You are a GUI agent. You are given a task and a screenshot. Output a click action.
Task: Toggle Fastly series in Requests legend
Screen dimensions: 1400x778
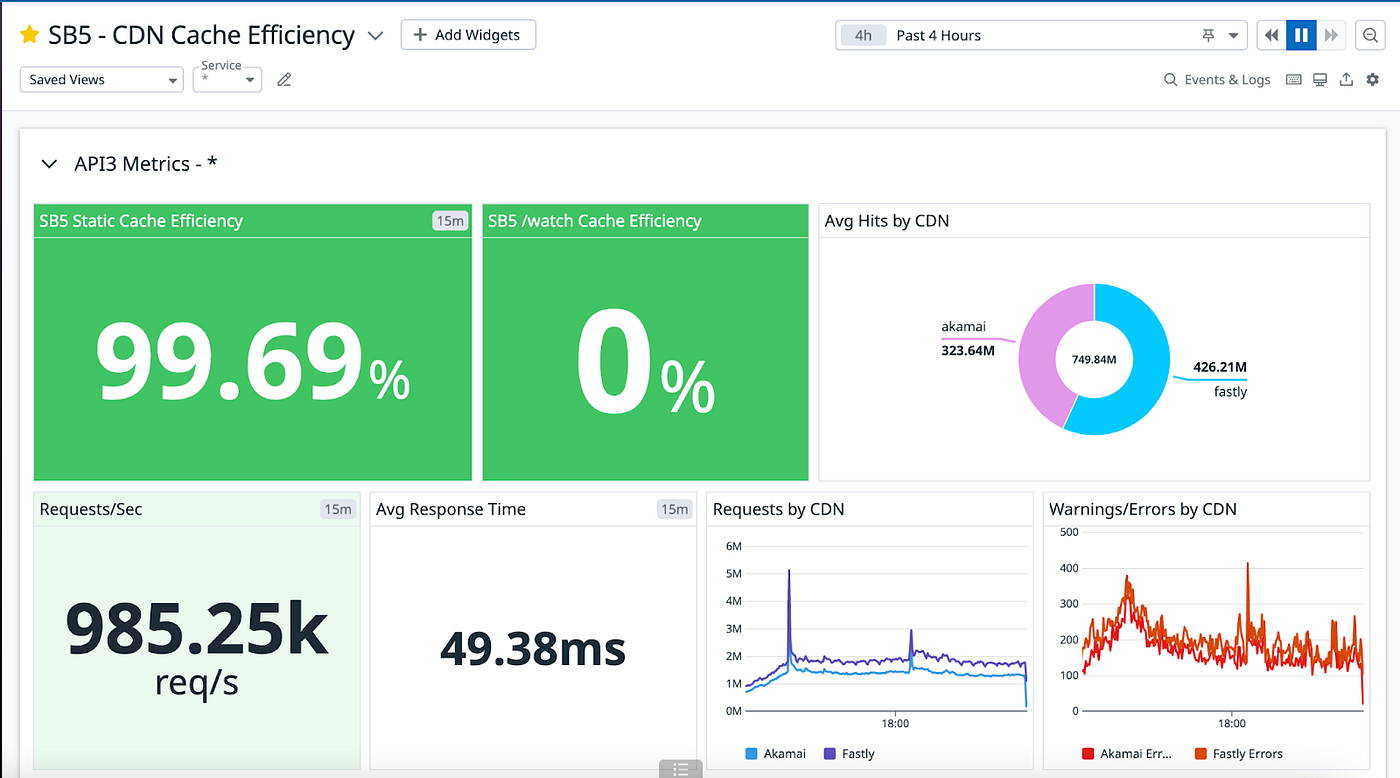[849, 754]
